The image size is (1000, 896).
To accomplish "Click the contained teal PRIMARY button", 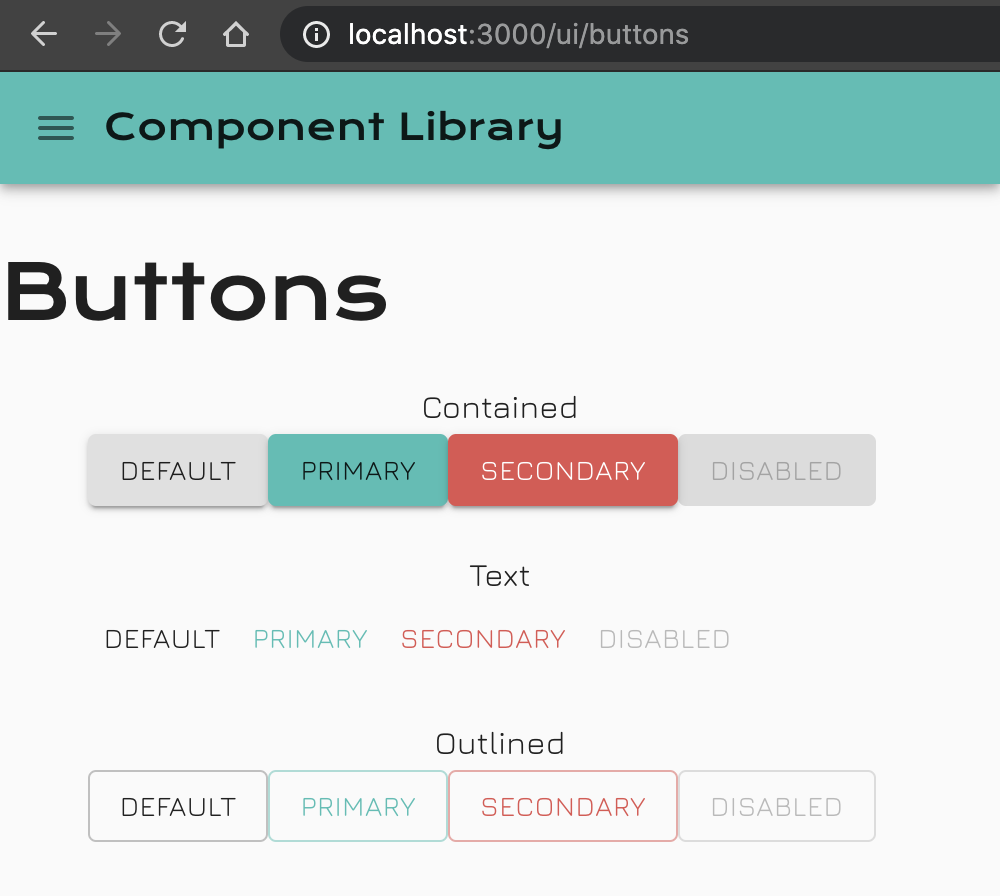I will [x=358, y=471].
